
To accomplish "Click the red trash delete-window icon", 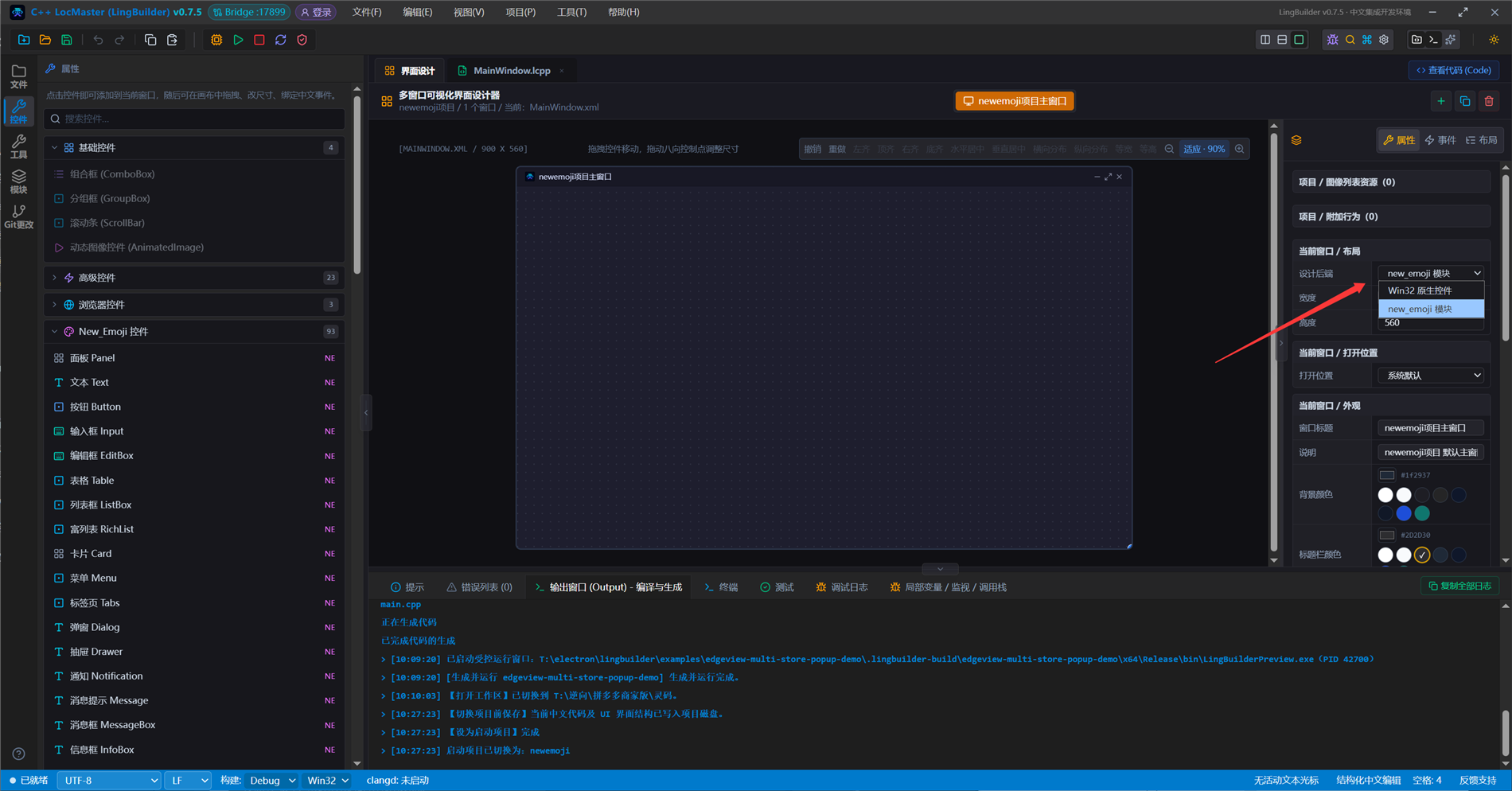I will coord(1489,101).
